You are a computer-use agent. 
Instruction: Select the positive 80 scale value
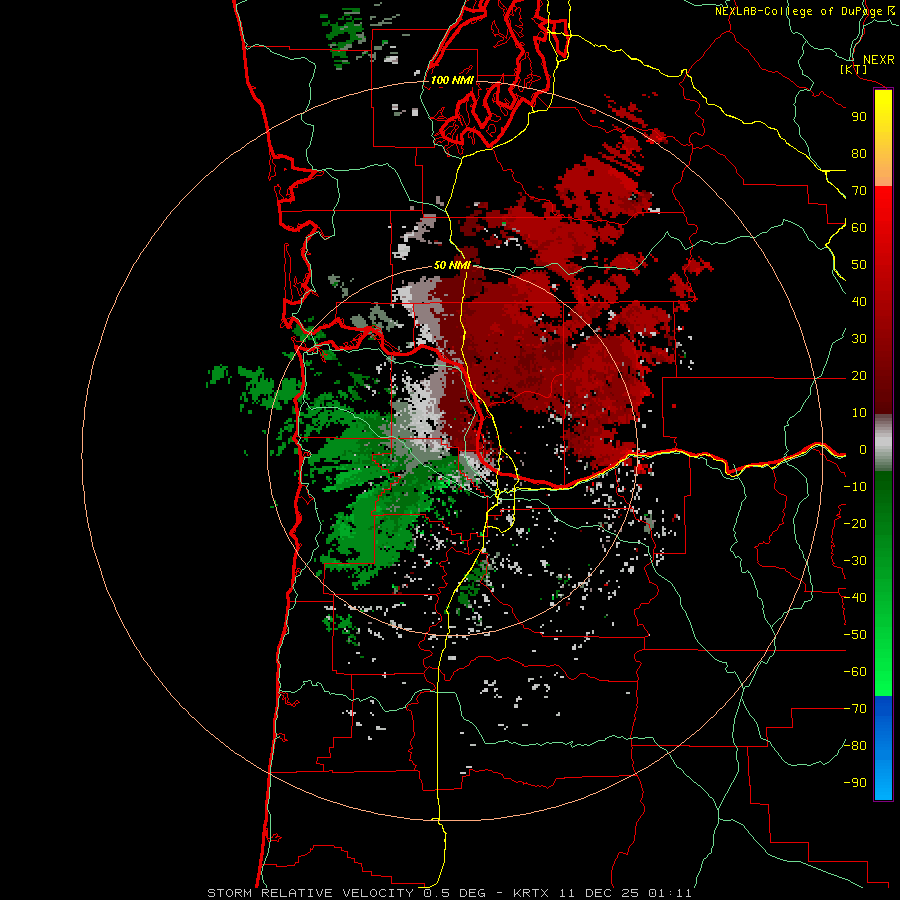[859, 154]
